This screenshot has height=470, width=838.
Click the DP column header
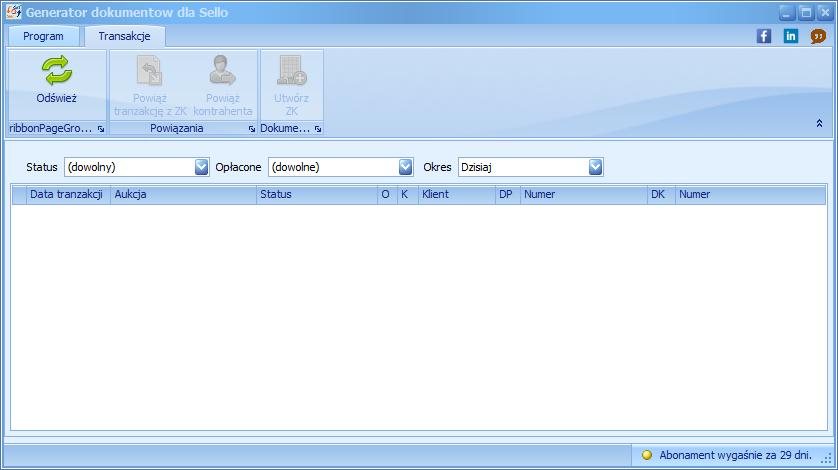point(508,195)
